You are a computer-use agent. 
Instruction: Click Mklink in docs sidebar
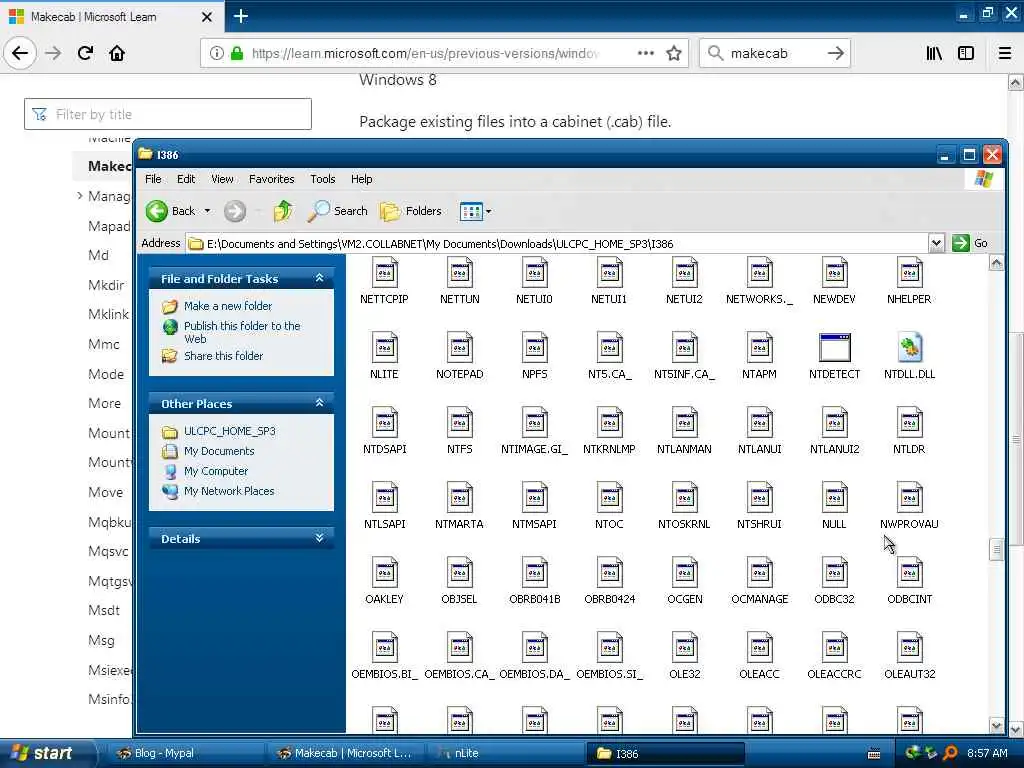(x=108, y=314)
